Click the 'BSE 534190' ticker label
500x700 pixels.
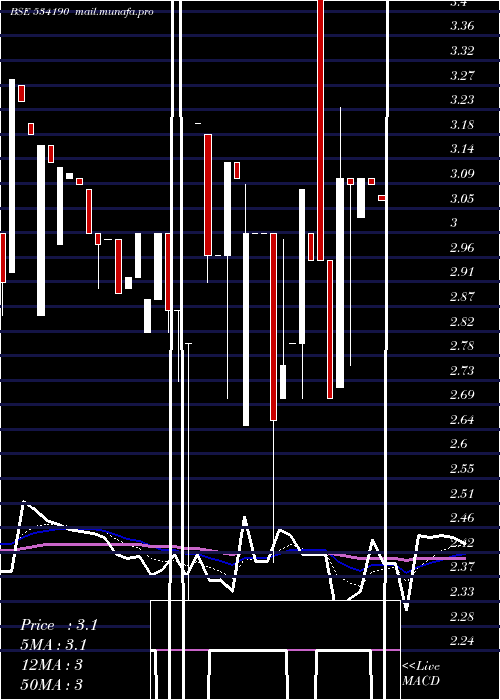tap(40, 12)
